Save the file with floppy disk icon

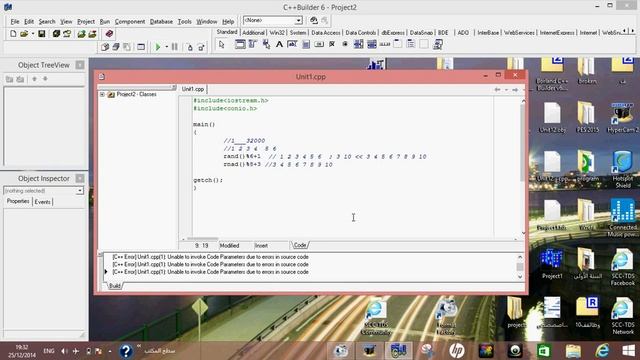pos(42,34)
